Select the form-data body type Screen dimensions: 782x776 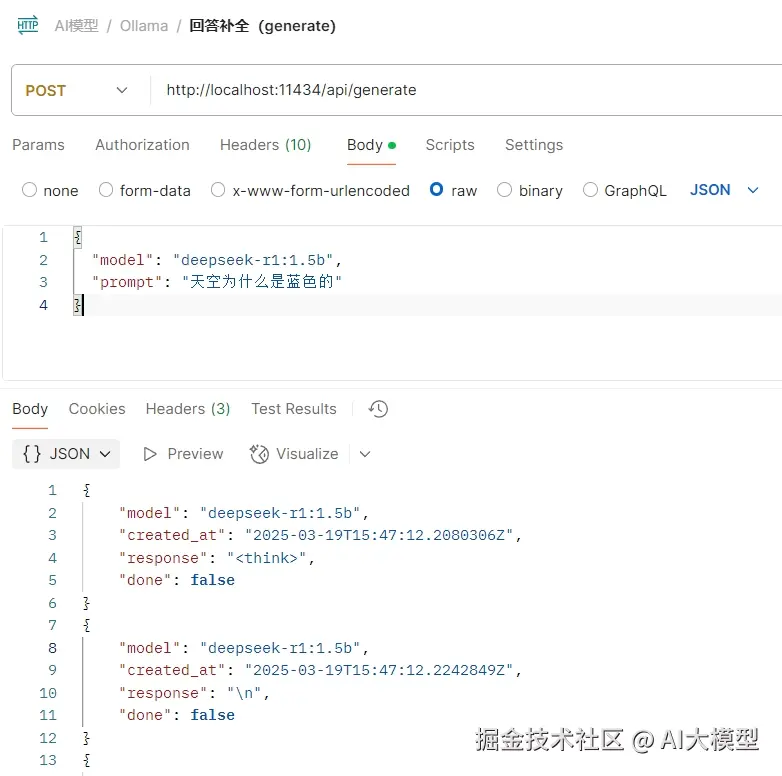pyautogui.click(x=106, y=190)
